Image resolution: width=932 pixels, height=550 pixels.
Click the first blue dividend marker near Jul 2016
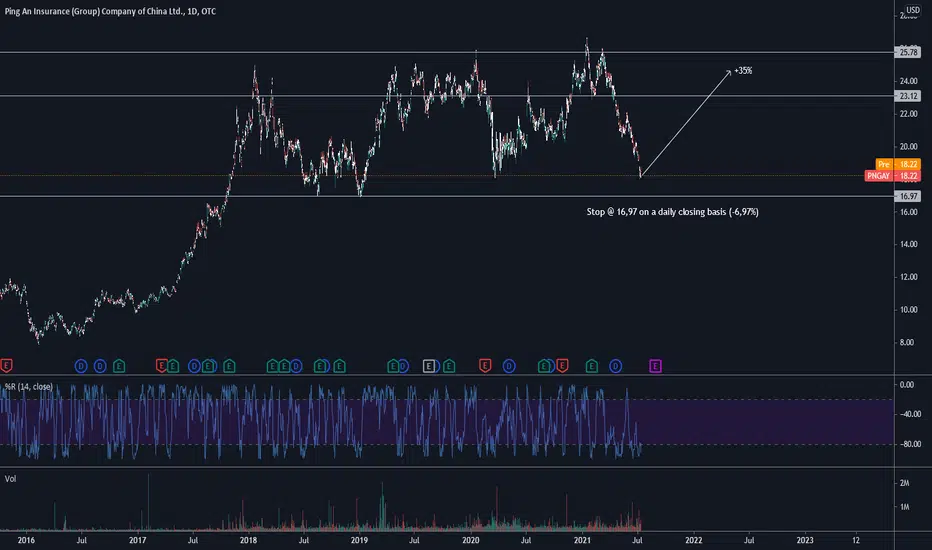(81, 366)
